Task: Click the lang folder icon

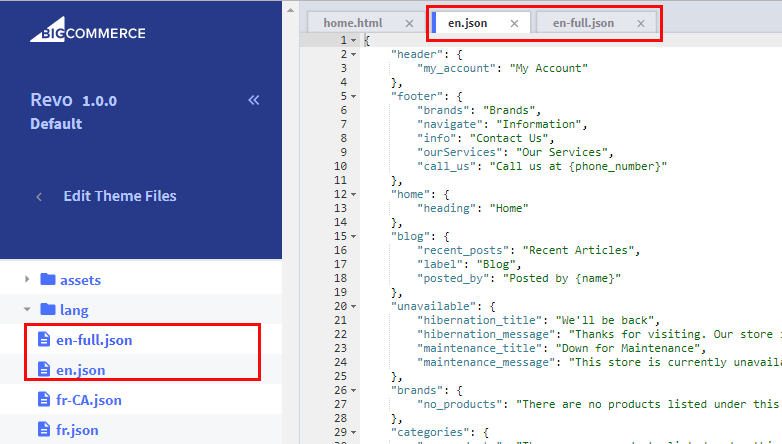Action: pos(47,310)
